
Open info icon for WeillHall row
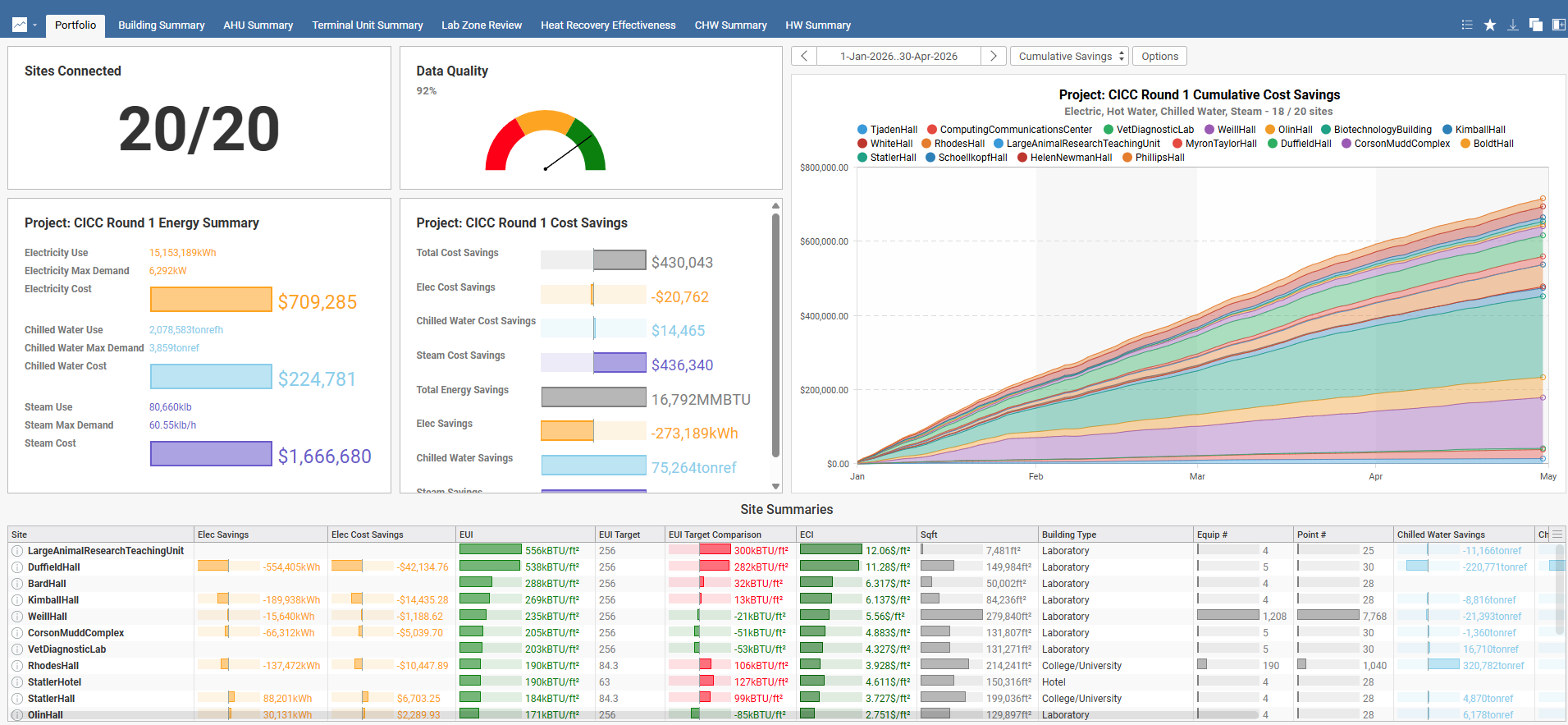[x=17, y=617]
